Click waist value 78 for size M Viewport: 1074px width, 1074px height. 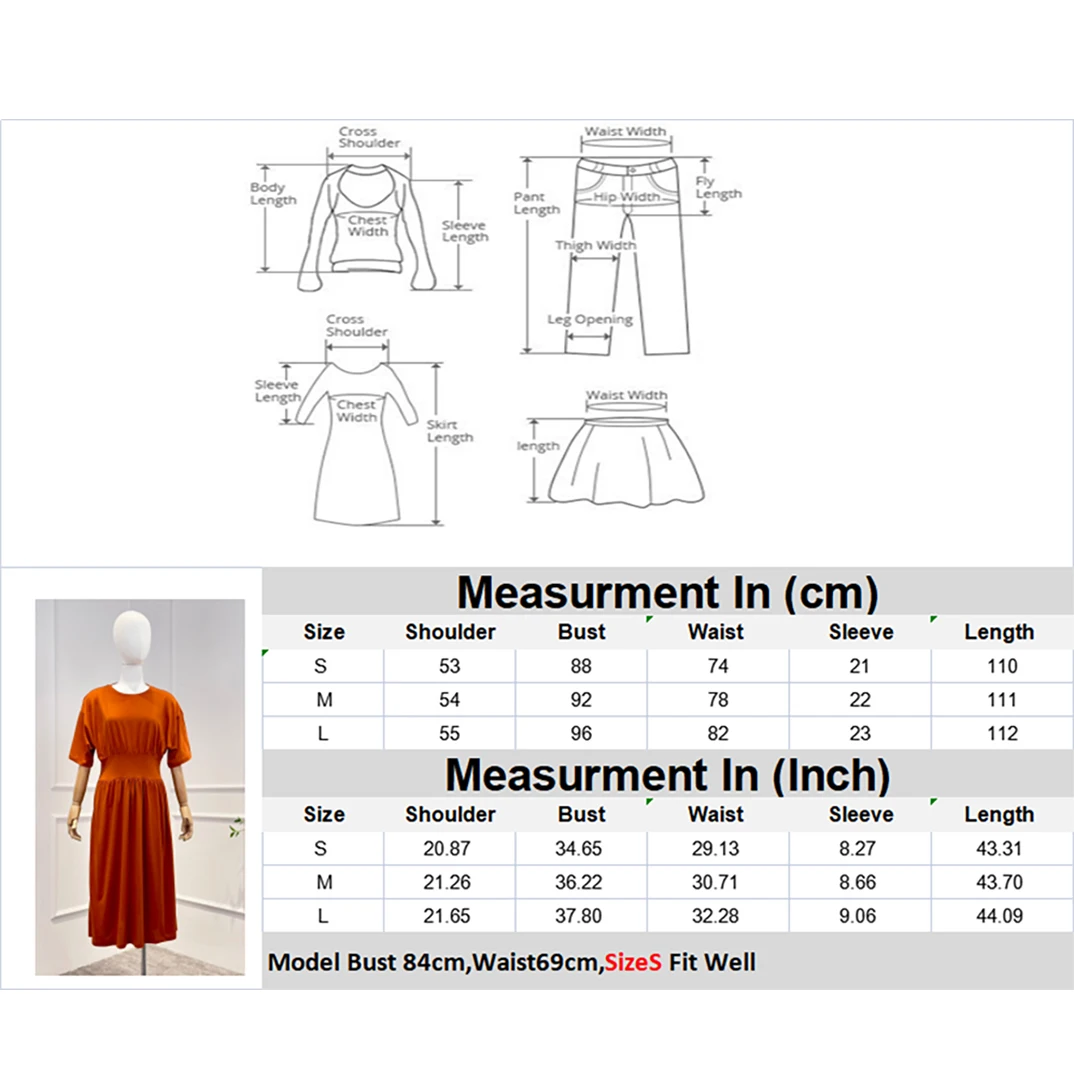click(718, 699)
